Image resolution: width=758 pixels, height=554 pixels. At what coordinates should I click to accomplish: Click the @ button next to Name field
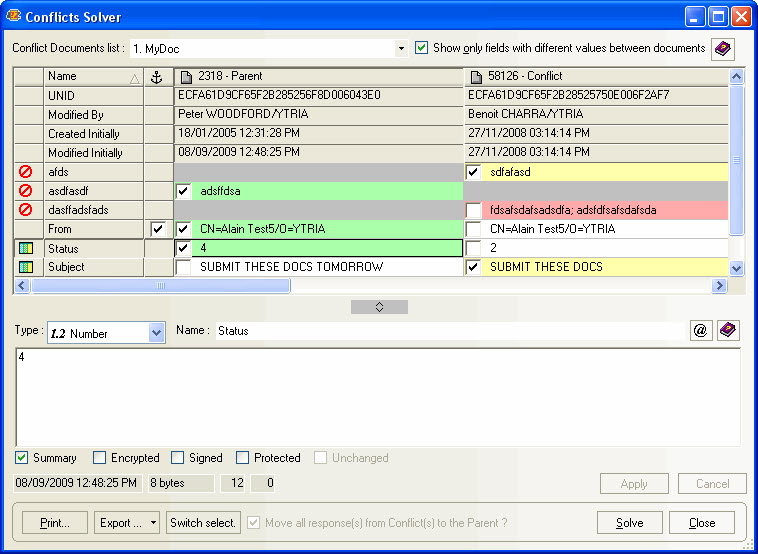(x=700, y=331)
